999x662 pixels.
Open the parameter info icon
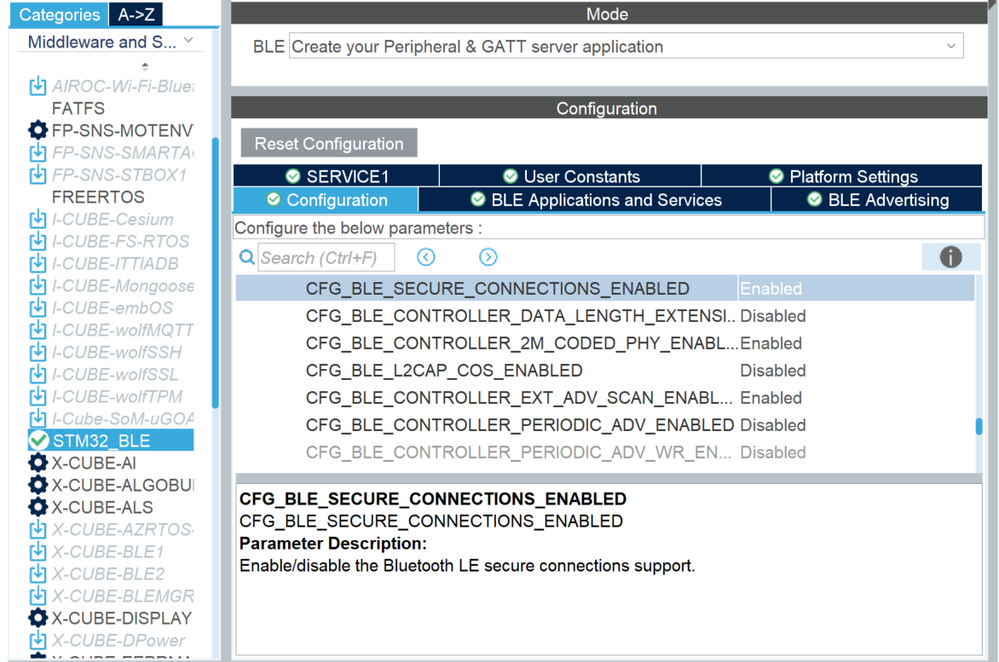pyautogui.click(x=951, y=257)
